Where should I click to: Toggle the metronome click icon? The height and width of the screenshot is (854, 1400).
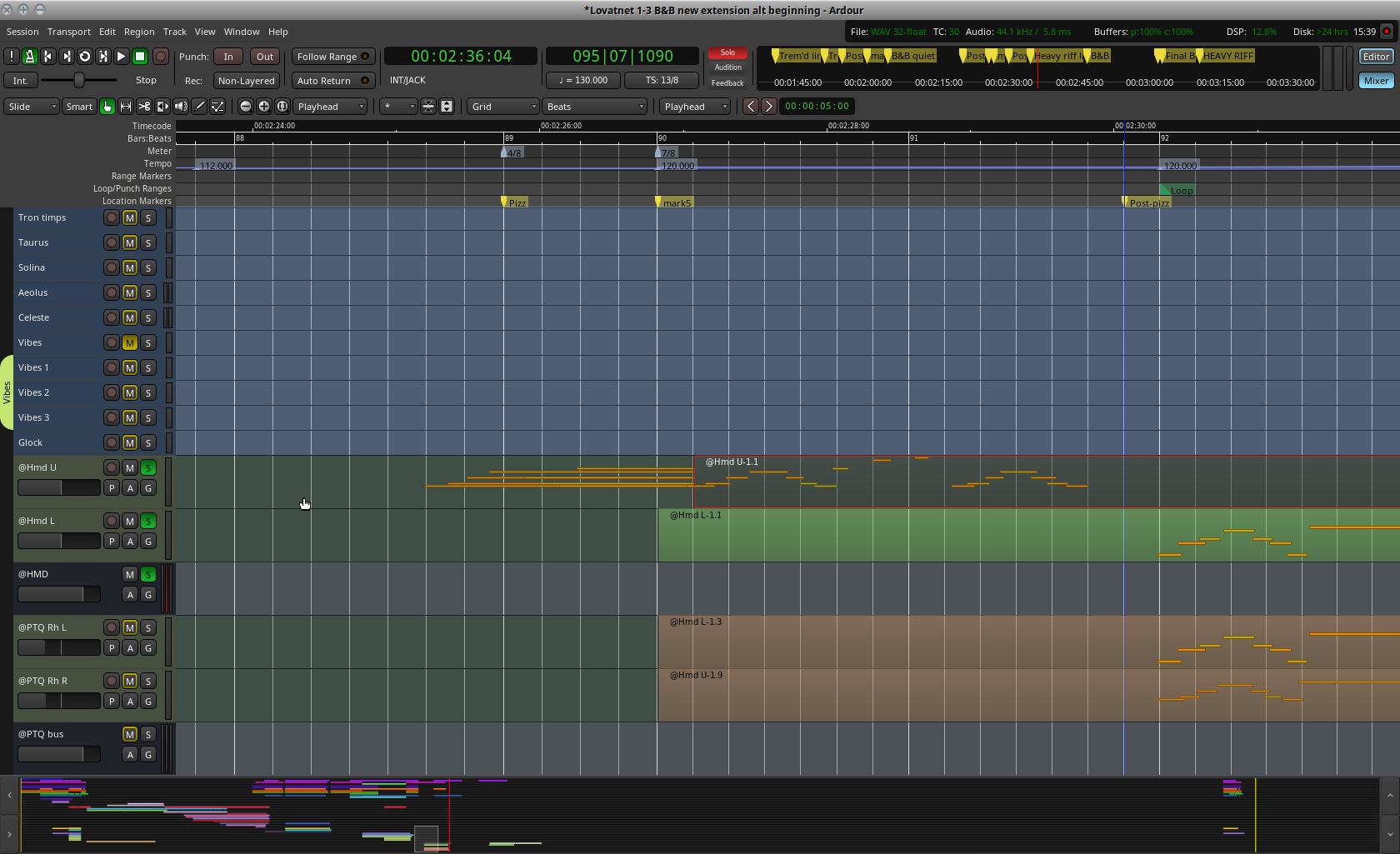(29, 57)
